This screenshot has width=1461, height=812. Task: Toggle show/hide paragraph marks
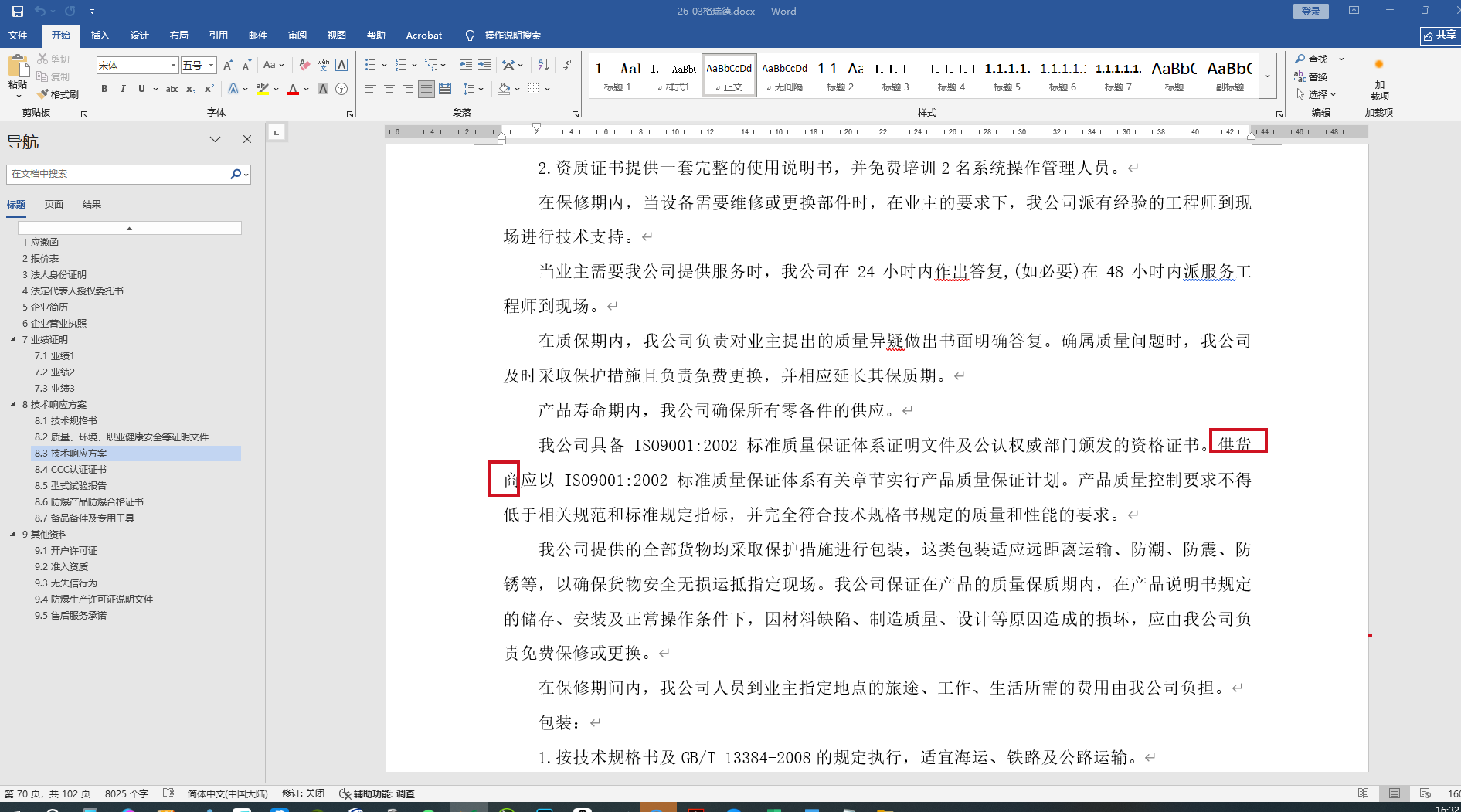[x=567, y=66]
